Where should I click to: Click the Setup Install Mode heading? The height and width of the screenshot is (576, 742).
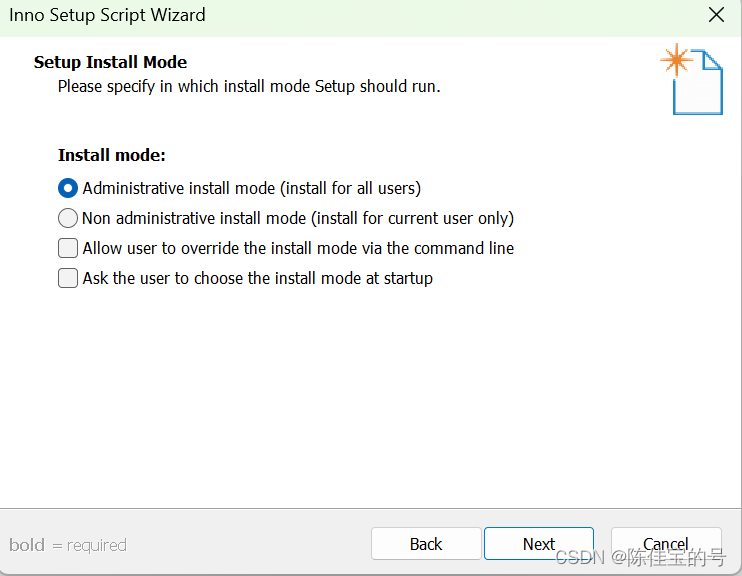(110, 62)
